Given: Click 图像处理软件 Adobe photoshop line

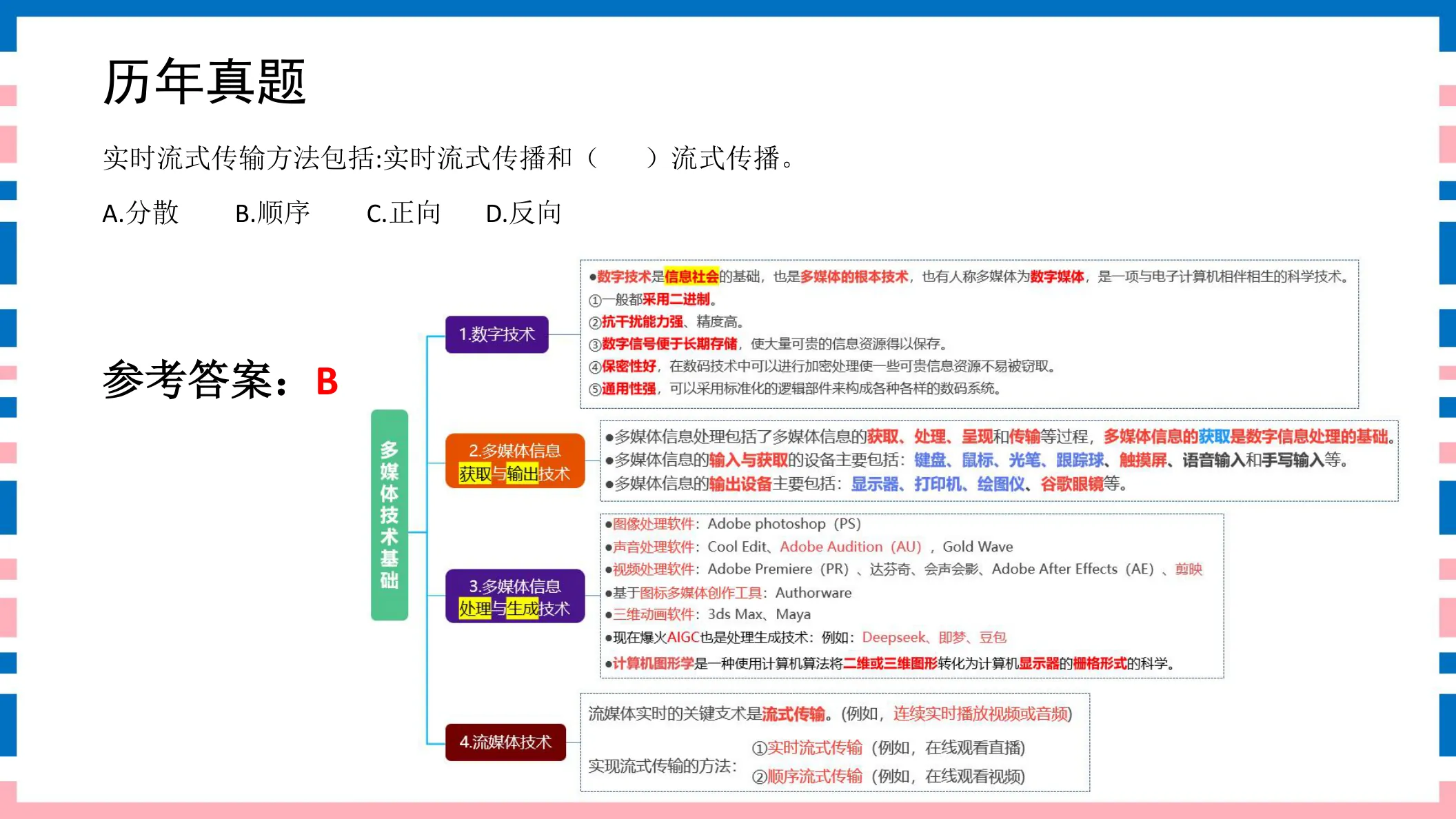Looking at the screenshot, I should tap(733, 524).
